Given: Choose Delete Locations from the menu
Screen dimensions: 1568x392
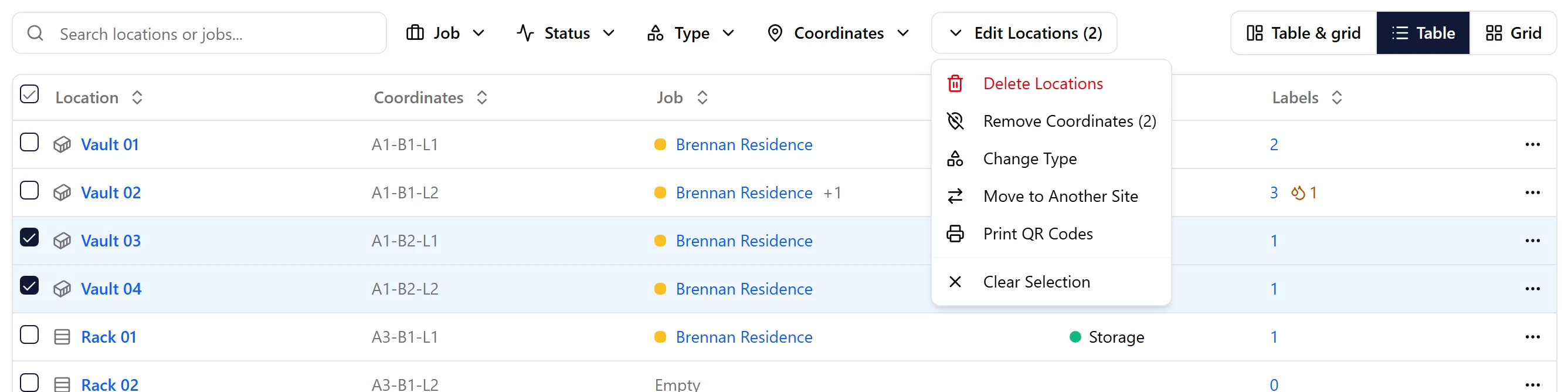Looking at the screenshot, I should click(x=1051, y=84).
